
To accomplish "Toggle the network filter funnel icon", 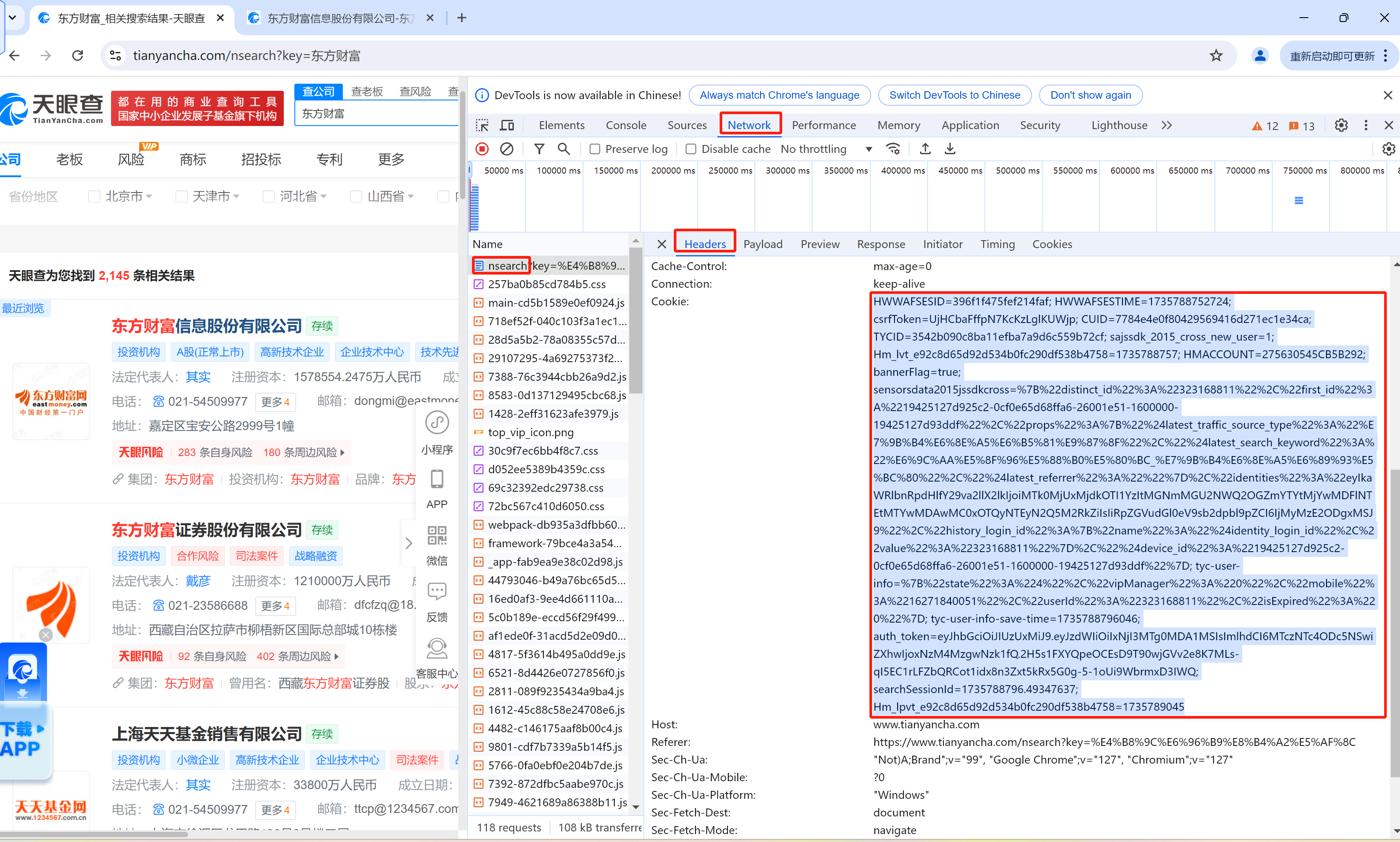I will (x=539, y=149).
